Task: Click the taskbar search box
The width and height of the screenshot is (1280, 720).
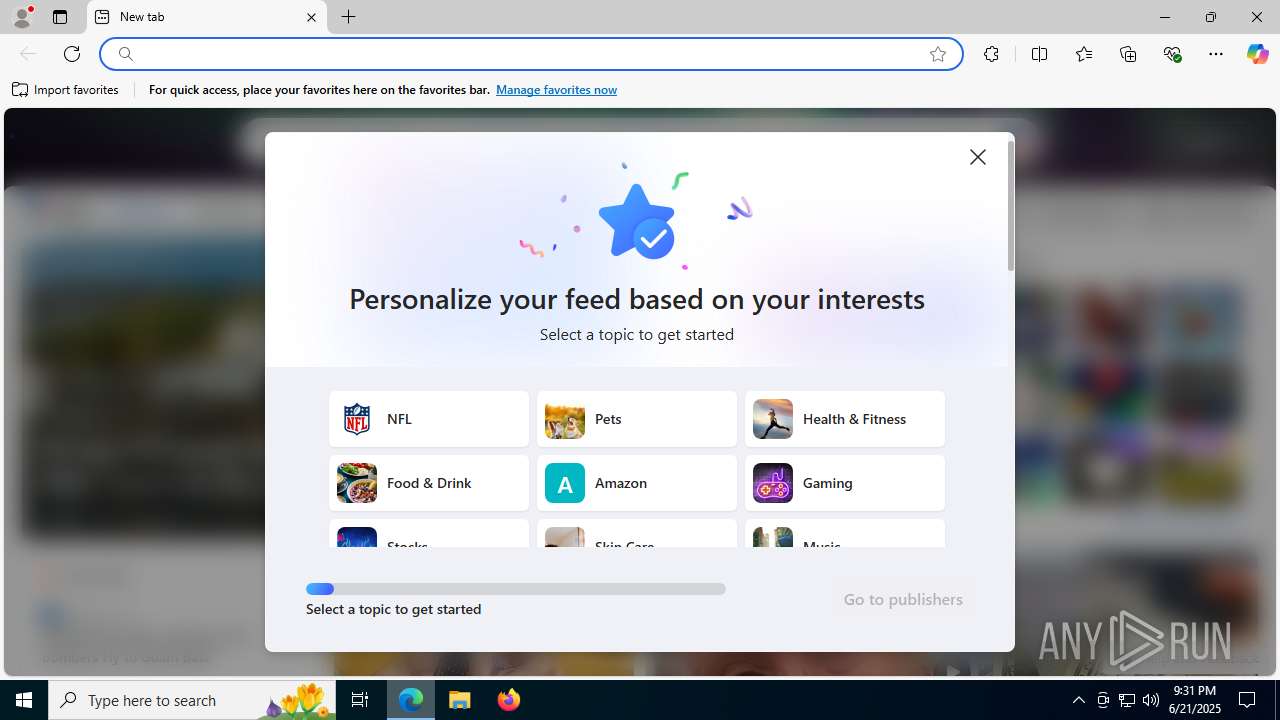Action: point(191,700)
